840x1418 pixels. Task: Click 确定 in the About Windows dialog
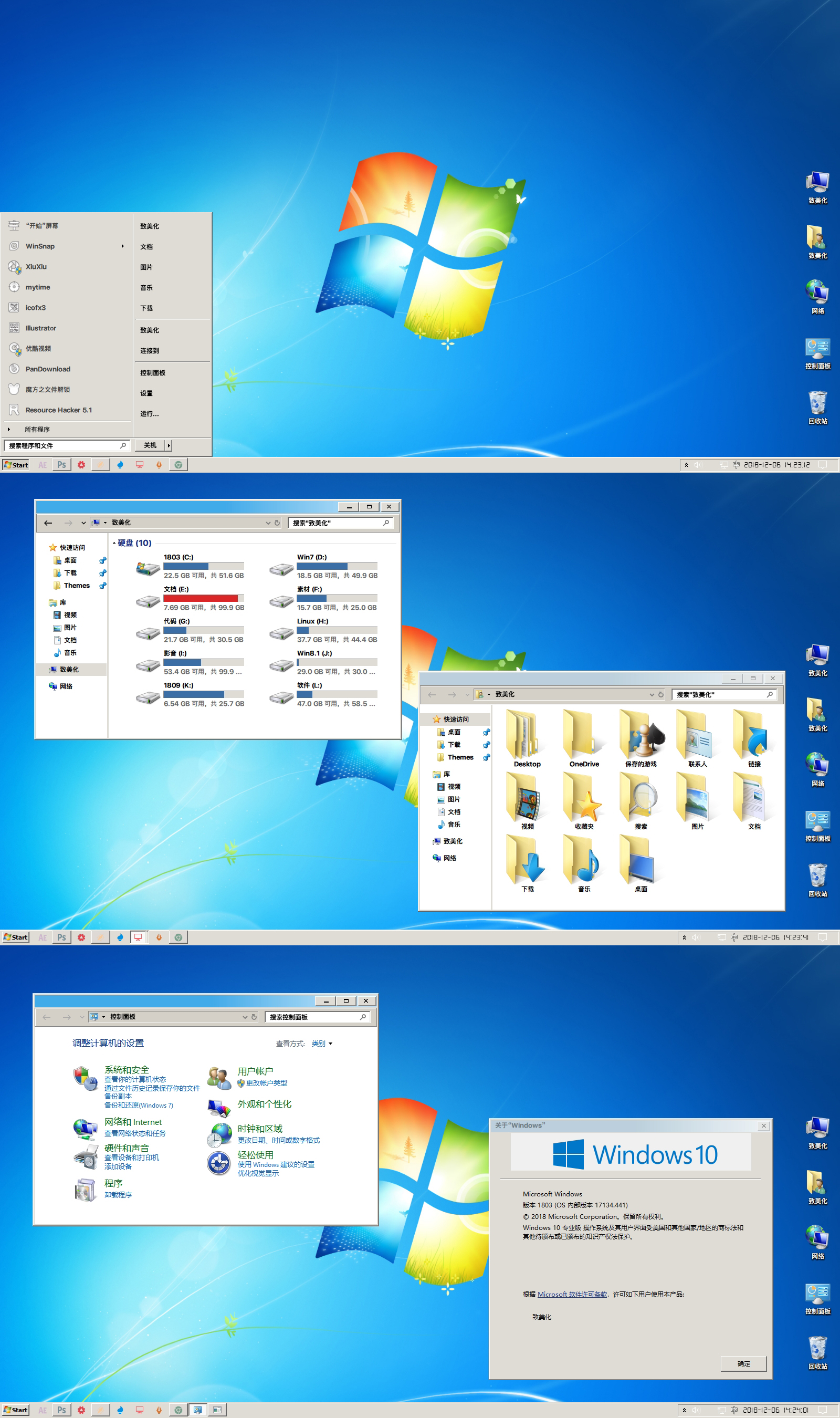[743, 1364]
